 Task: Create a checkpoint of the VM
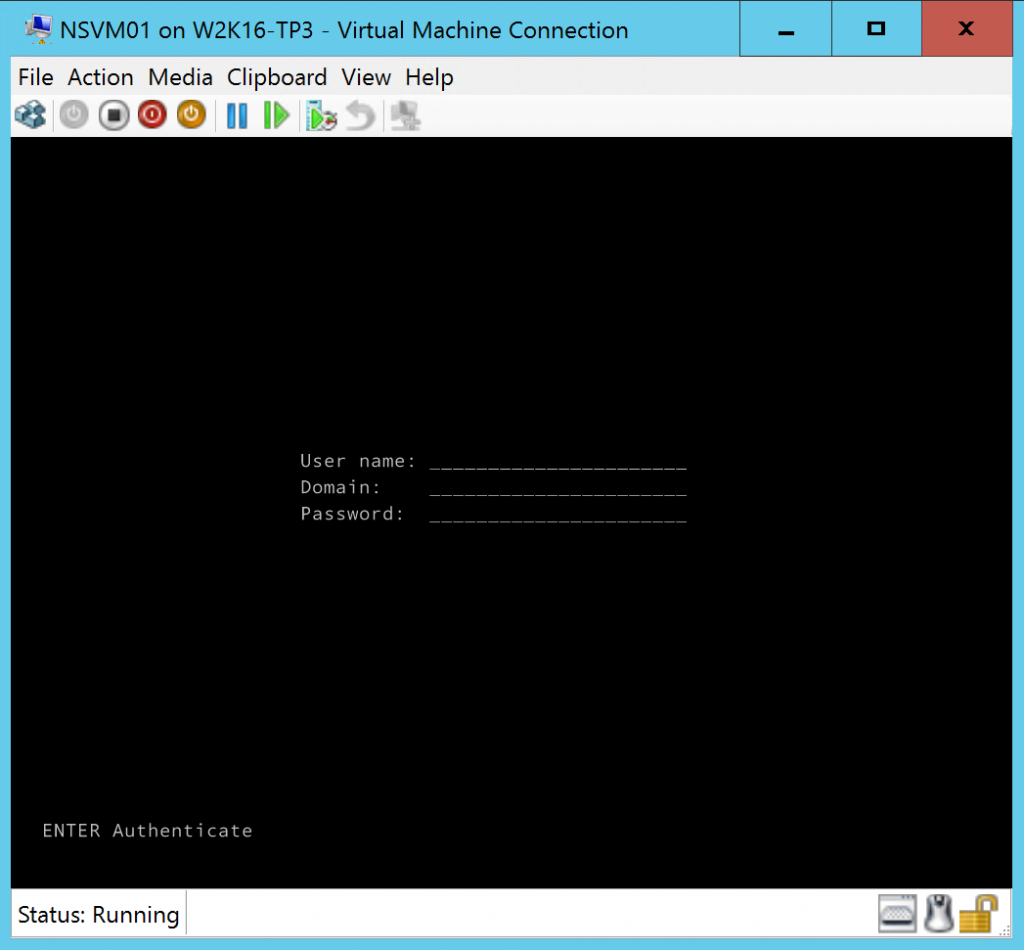pos(321,116)
